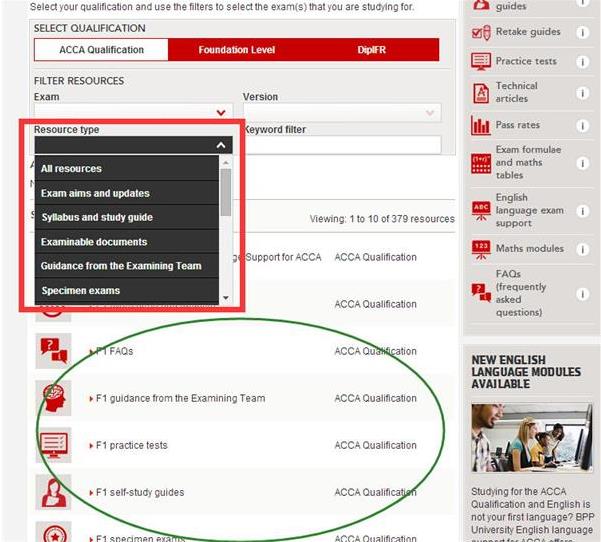
Task: Click the sidebar FAQs question bubble icon
Action: tap(481, 293)
